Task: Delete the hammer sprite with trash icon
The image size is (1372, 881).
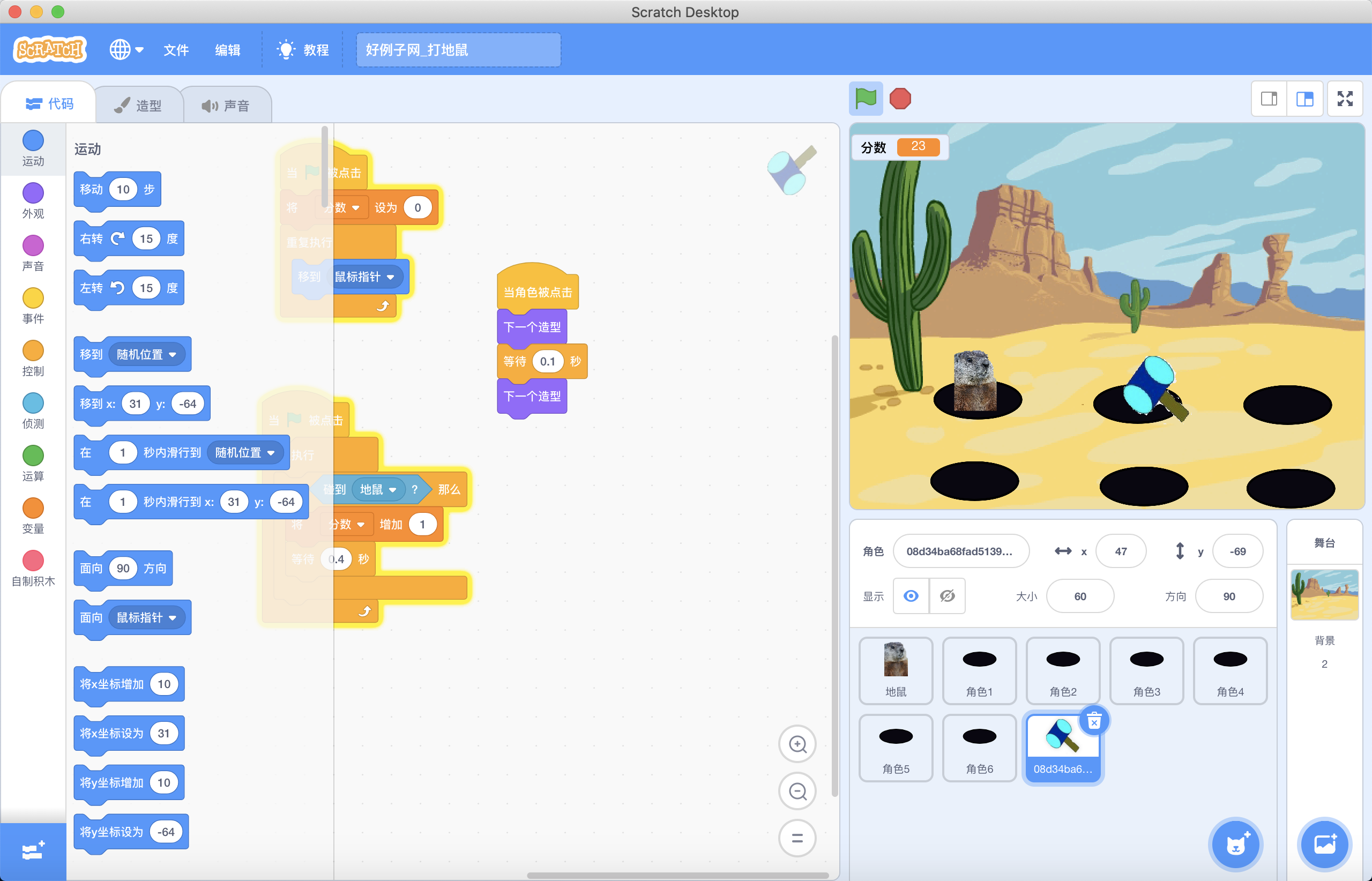Action: point(1093,721)
